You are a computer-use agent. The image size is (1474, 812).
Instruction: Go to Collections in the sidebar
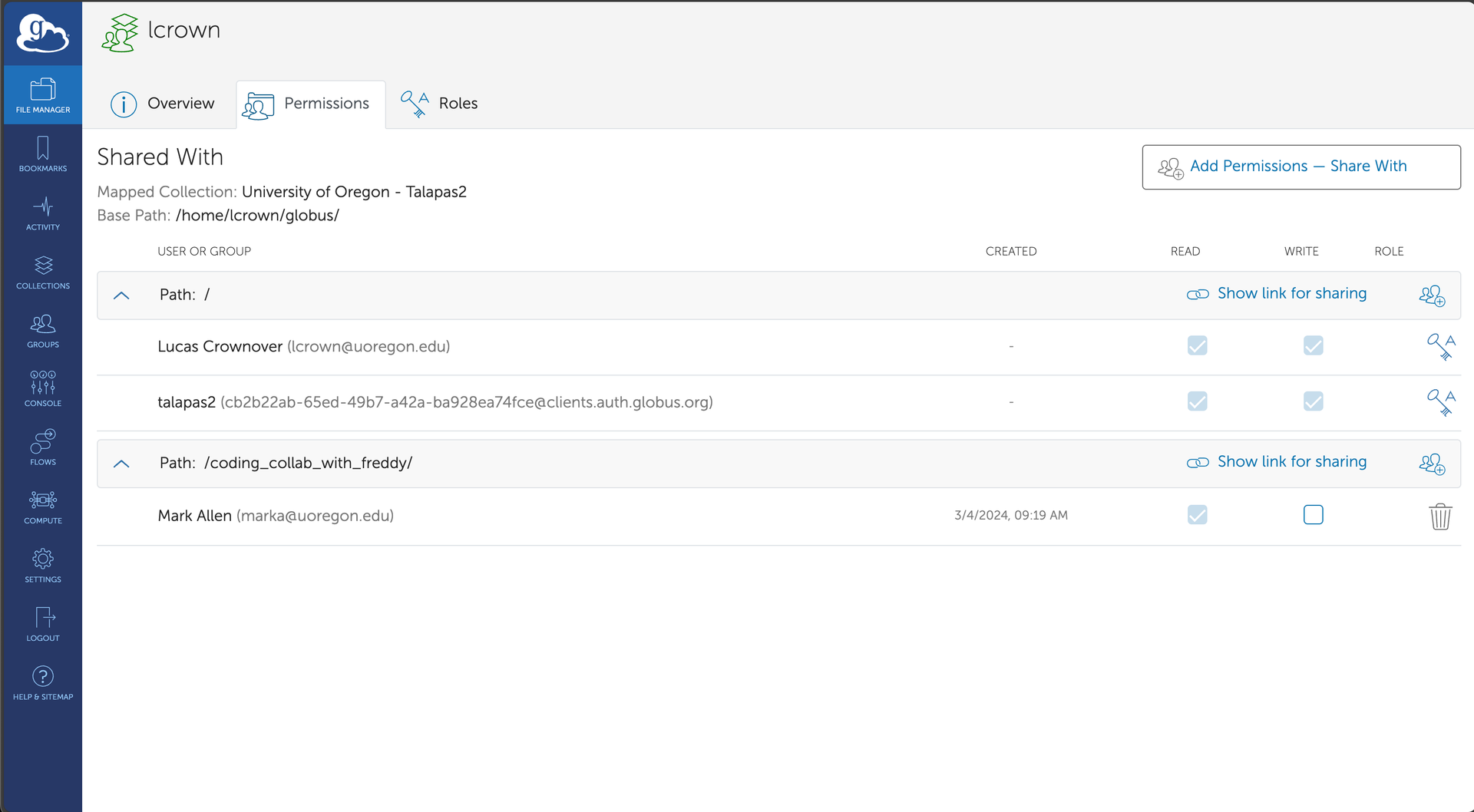tap(43, 272)
